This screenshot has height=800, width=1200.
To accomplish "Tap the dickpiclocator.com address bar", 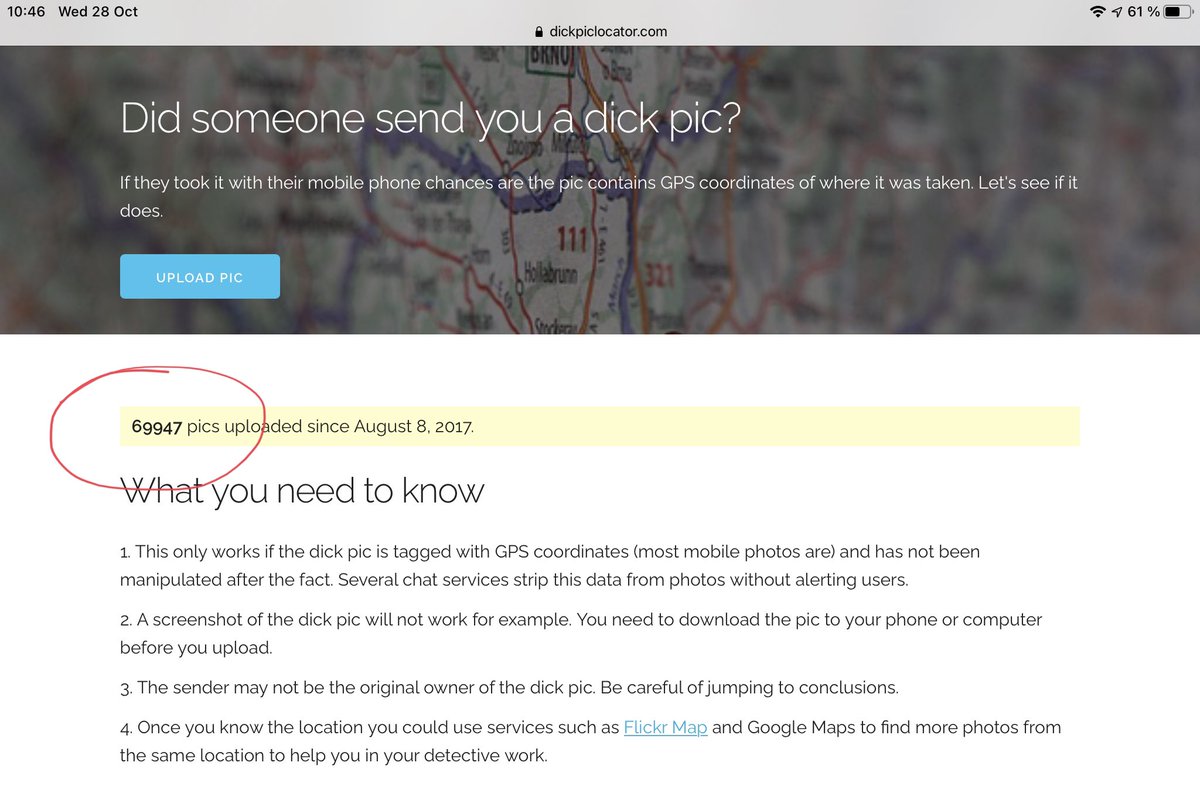I will 600,31.
